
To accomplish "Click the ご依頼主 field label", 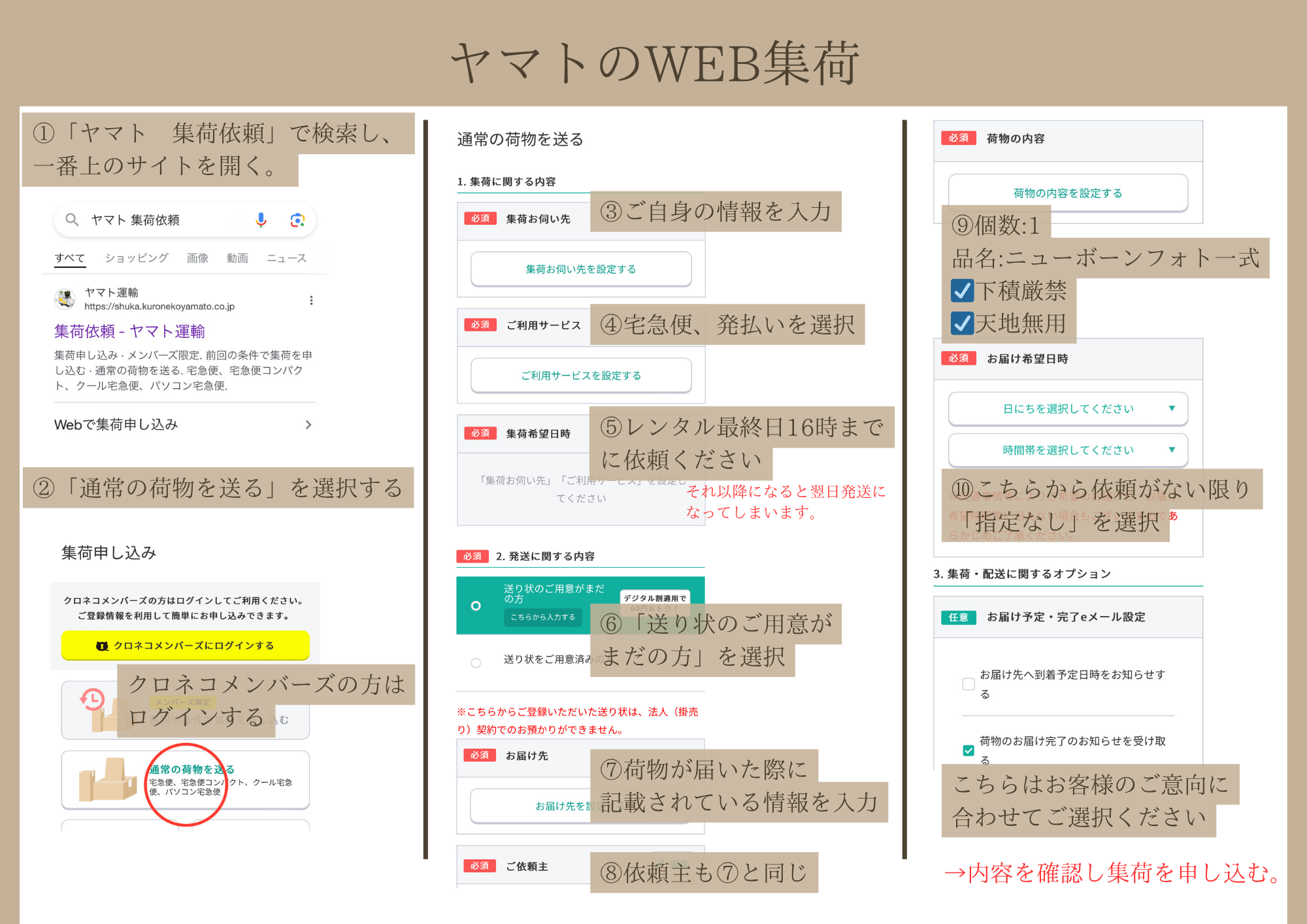I will coord(527,866).
